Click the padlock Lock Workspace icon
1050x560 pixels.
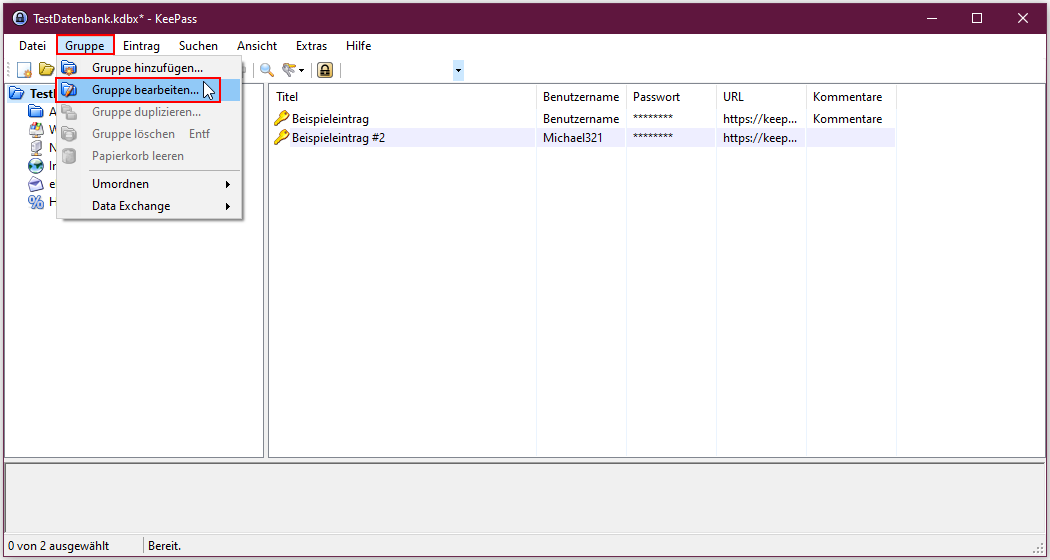[x=325, y=70]
